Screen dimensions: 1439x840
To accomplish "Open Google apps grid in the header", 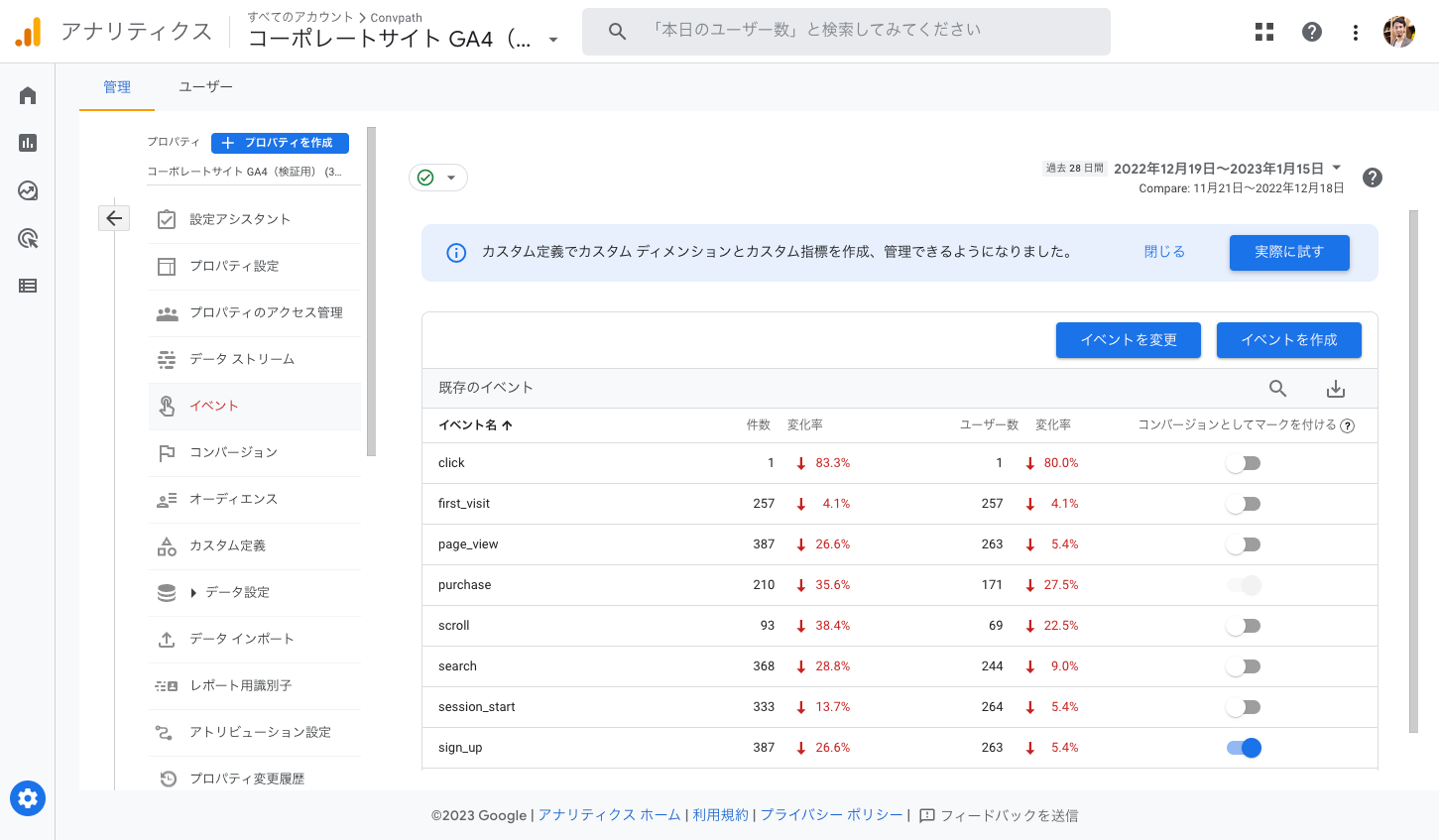I will (1263, 31).
